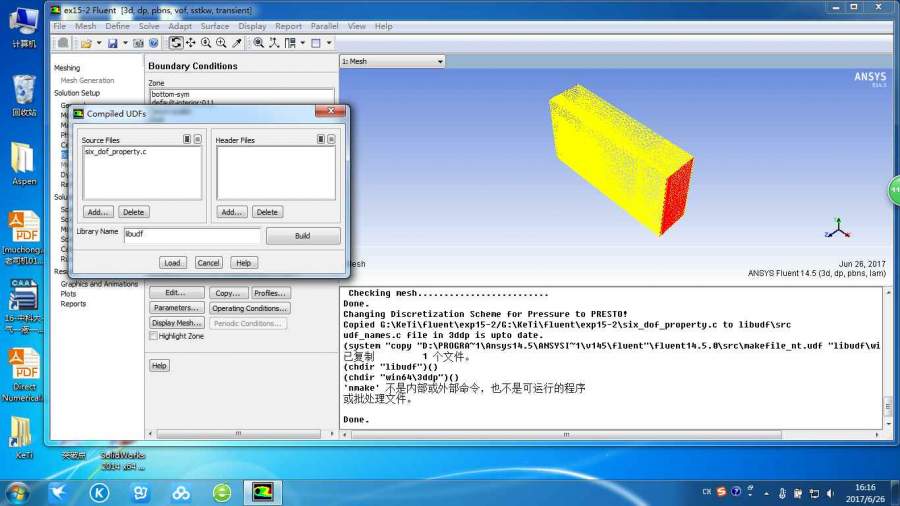Image resolution: width=900 pixels, height=506 pixels.
Task: Open the Parallel menu
Action: point(324,26)
